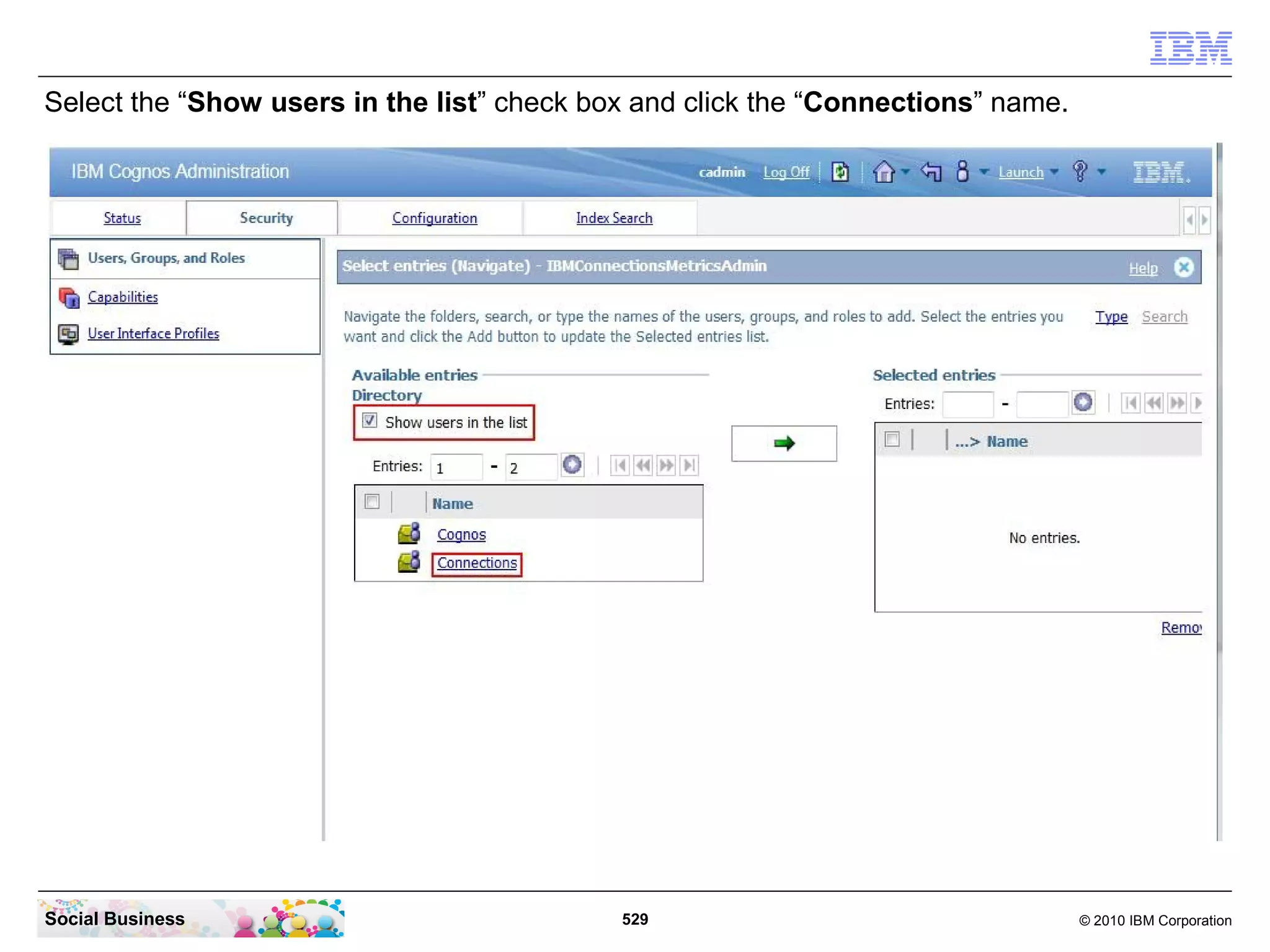Open the User Interface Profiles link

tap(153, 333)
